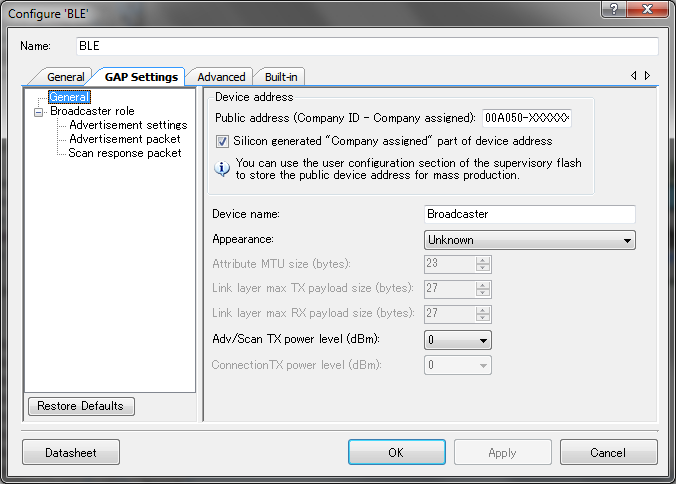Close the Configure 'BLE' dialog
Image resolution: width=676 pixels, height=484 pixels.
pyautogui.click(x=647, y=8)
